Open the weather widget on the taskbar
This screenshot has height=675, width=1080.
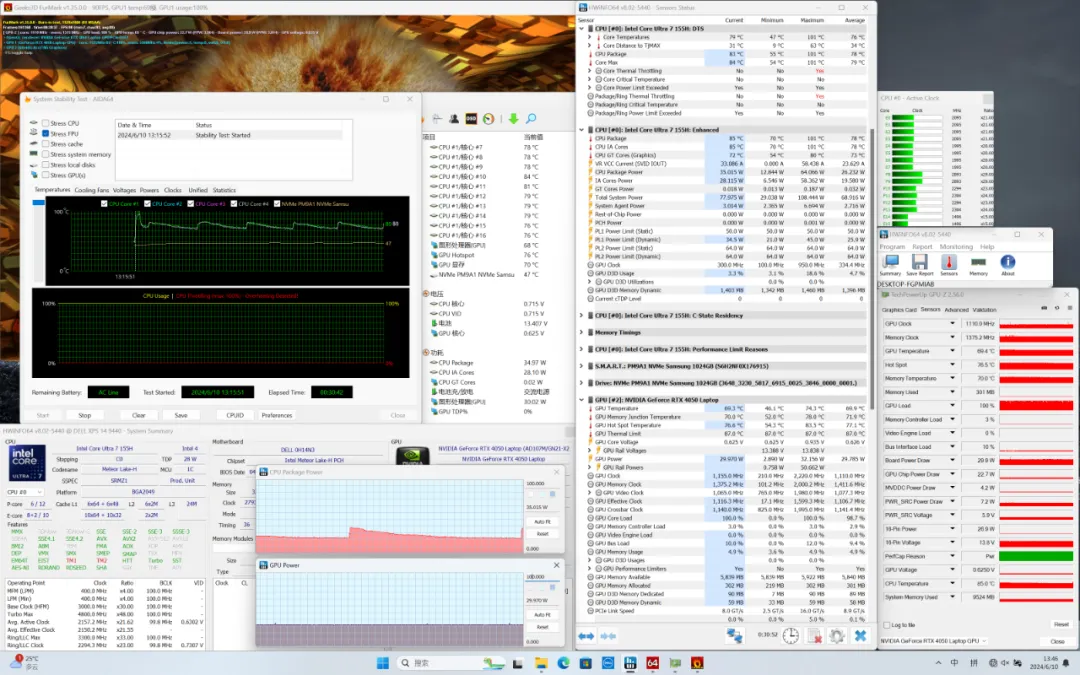[24, 663]
